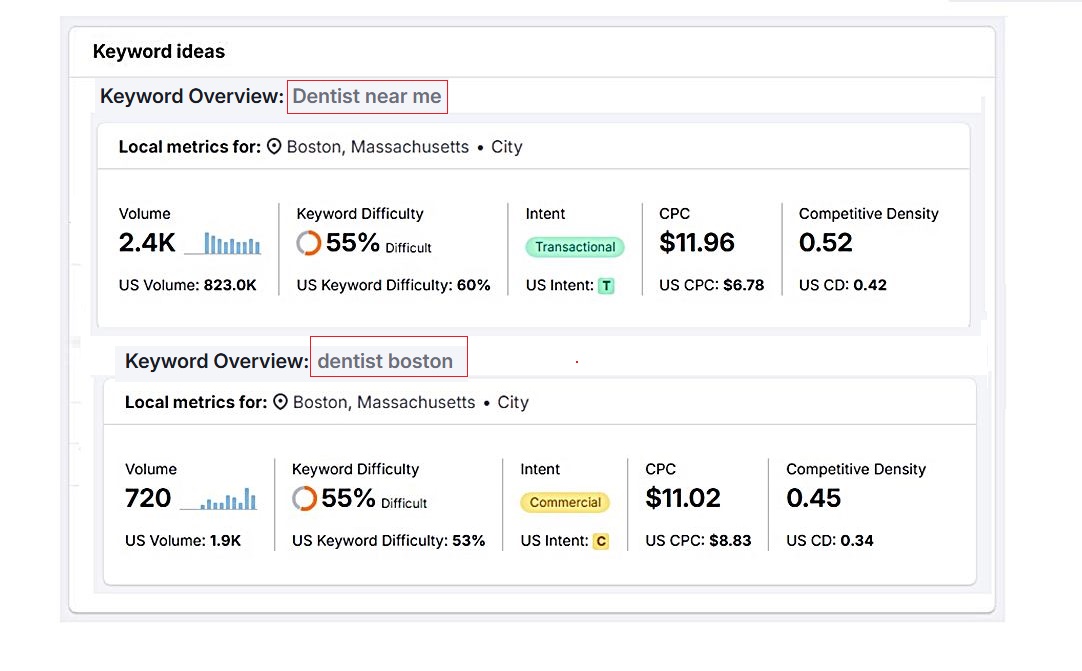Click the 2.4K volume trend bar chart
Viewport: 1082px width, 671px height.
point(232,243)
